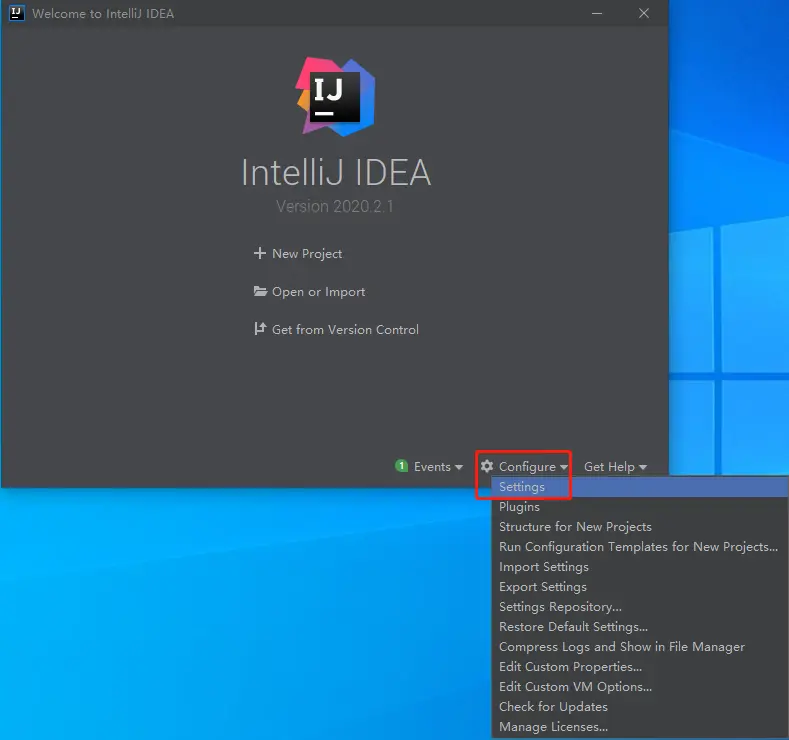The height and width of the screenshot is (740, 789).
Task: Click the Version 2020.2.1 text
Action: (x=335, y=206)
